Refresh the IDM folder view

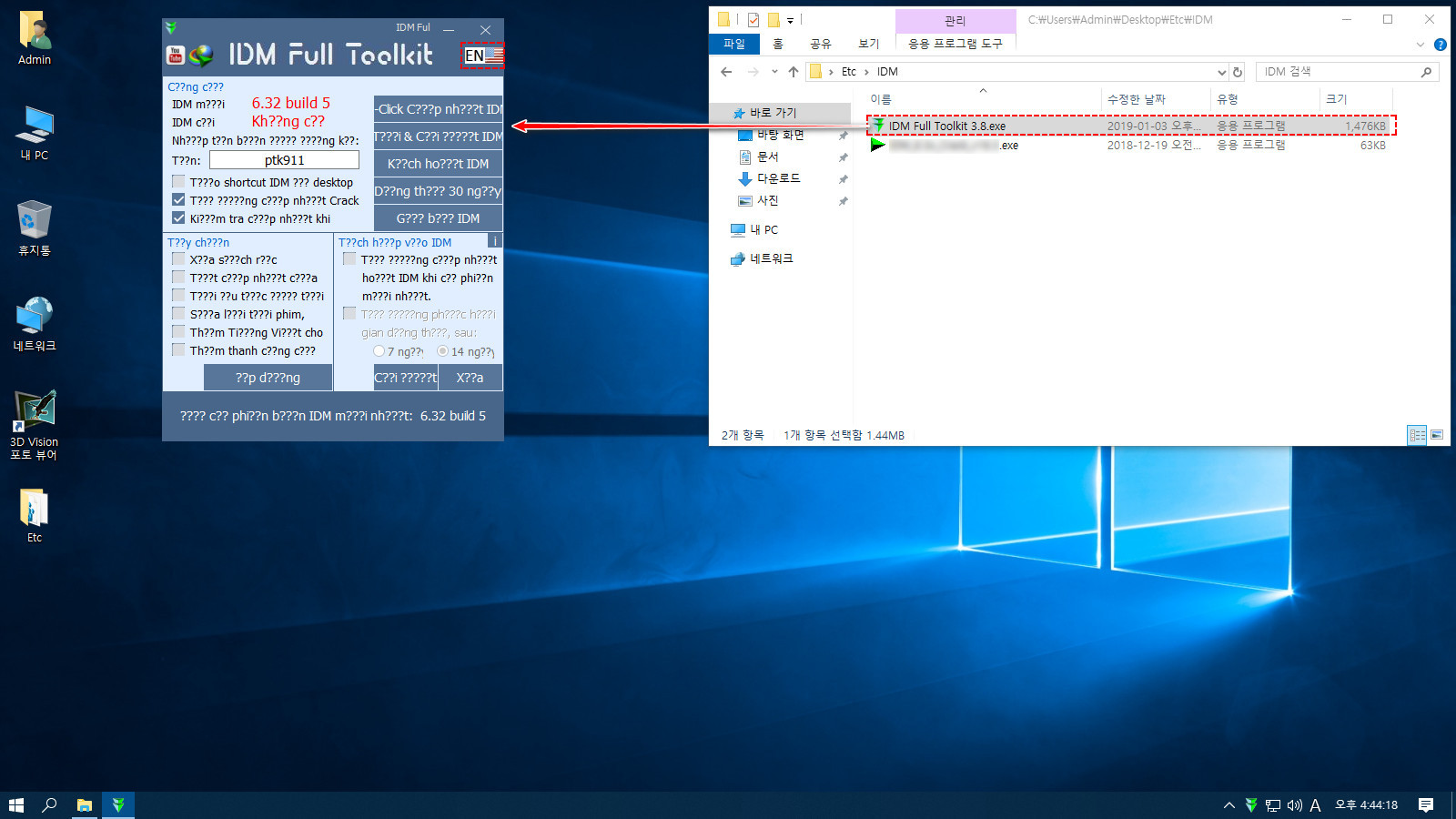click(1238, 72)
